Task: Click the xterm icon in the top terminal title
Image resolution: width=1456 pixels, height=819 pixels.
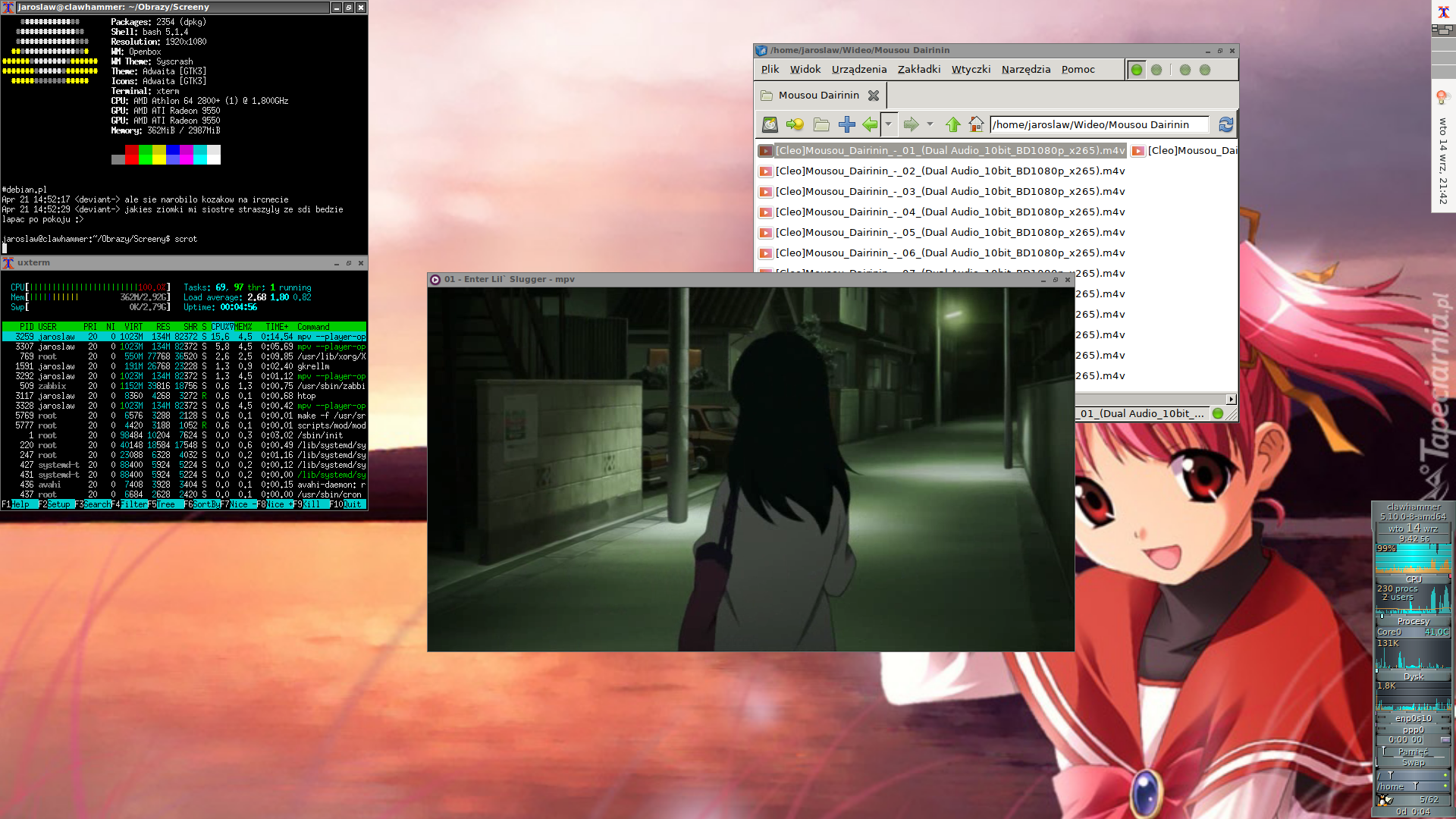Action: click(x=8, y=8)
